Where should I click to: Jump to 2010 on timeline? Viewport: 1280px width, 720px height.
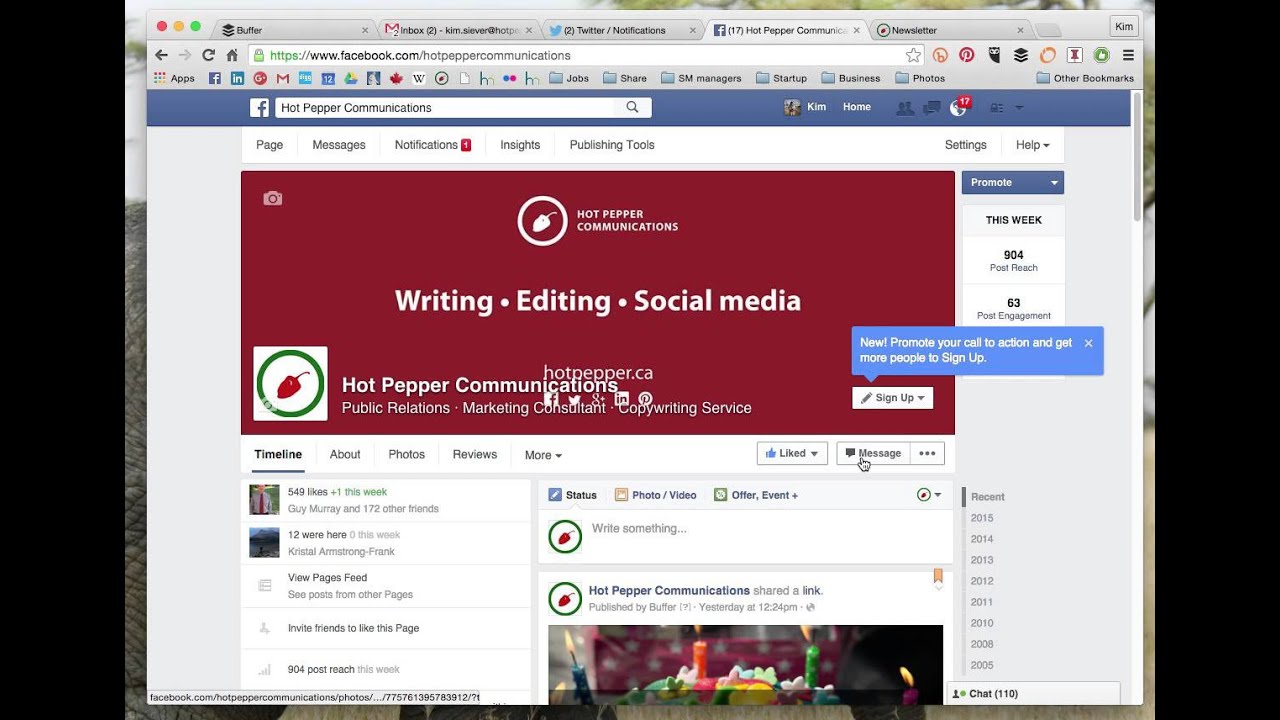click(982, 623)
